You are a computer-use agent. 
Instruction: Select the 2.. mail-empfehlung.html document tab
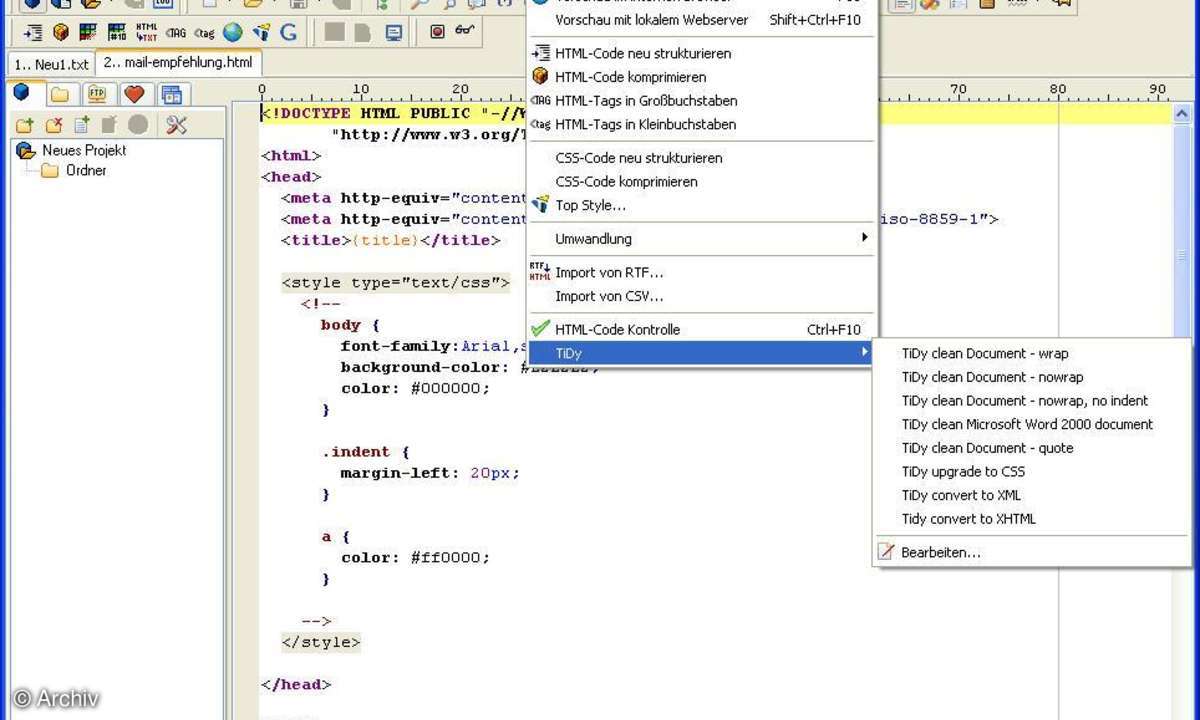[x=178, y=62]
